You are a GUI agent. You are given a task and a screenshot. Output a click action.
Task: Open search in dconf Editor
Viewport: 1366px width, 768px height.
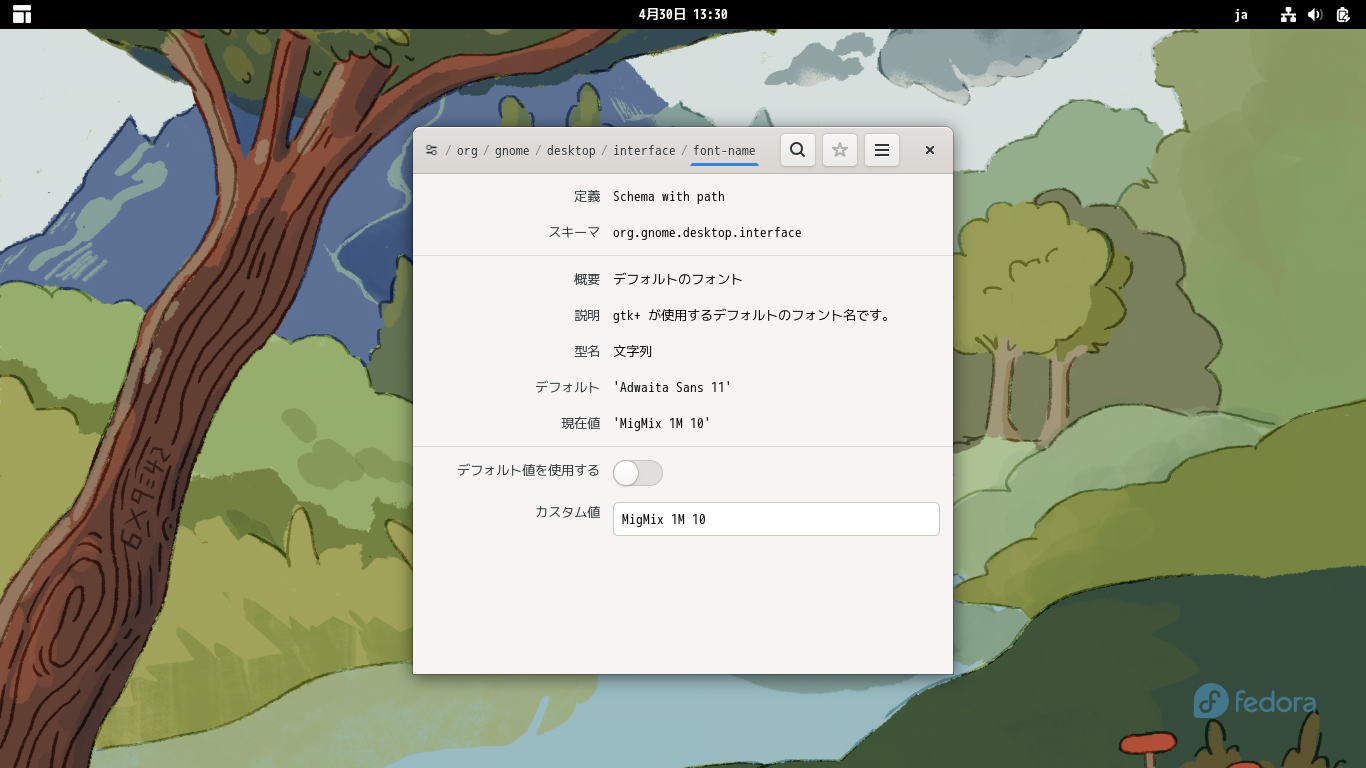pos(797,149)
